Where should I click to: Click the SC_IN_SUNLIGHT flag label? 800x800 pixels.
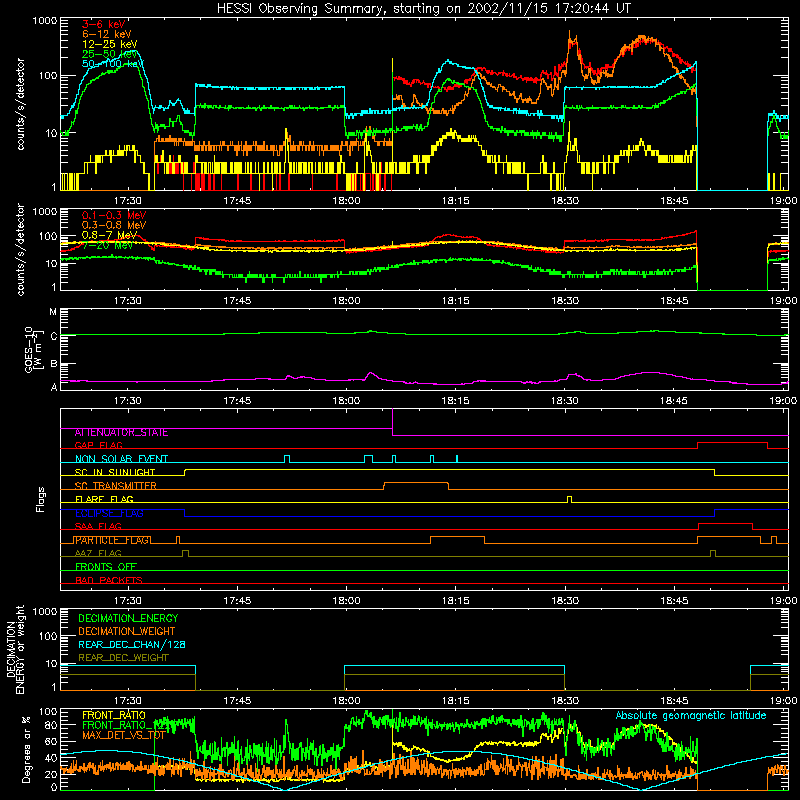coord(115,472)
